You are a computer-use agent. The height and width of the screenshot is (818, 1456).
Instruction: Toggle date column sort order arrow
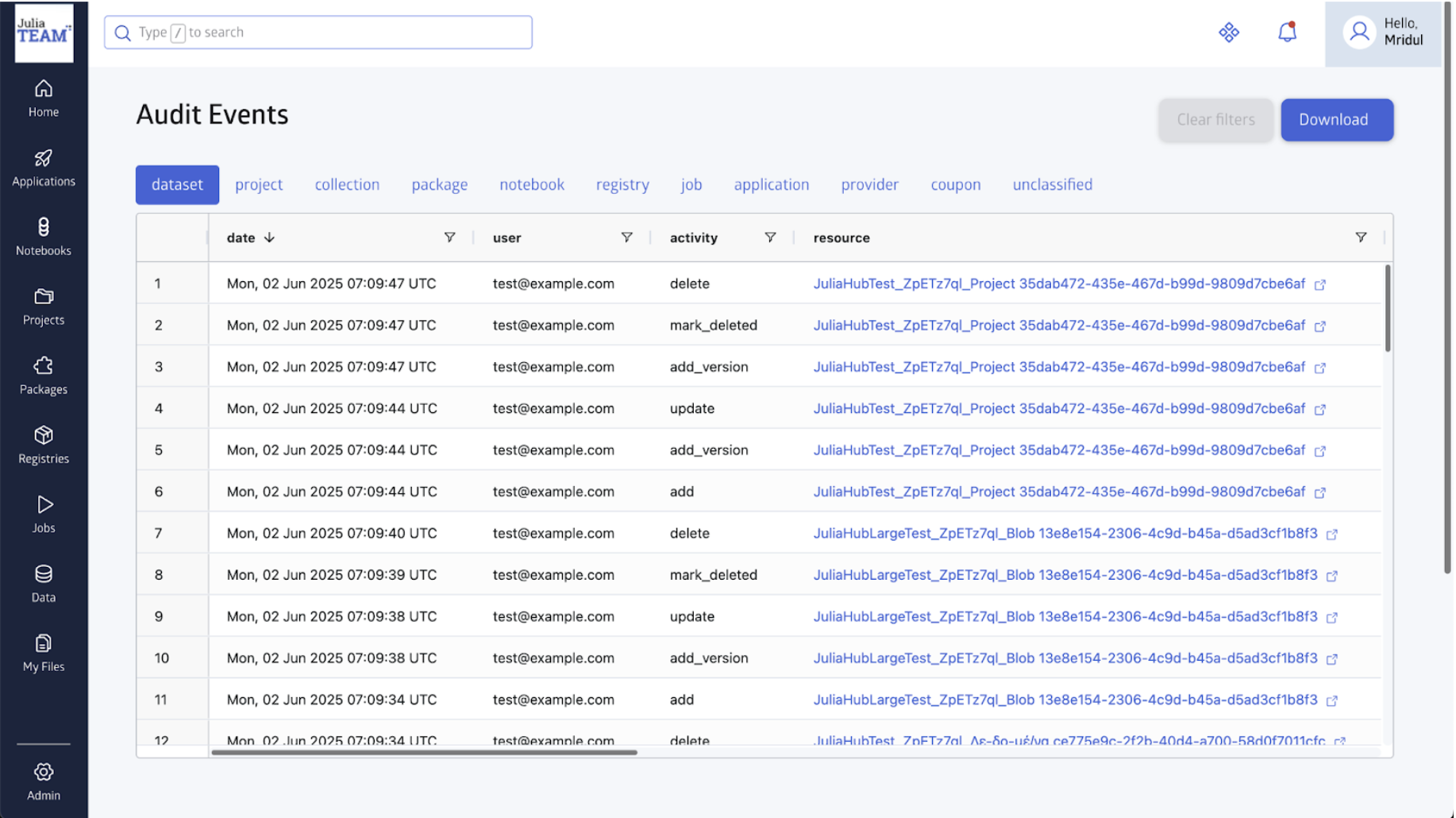[269, 237]
